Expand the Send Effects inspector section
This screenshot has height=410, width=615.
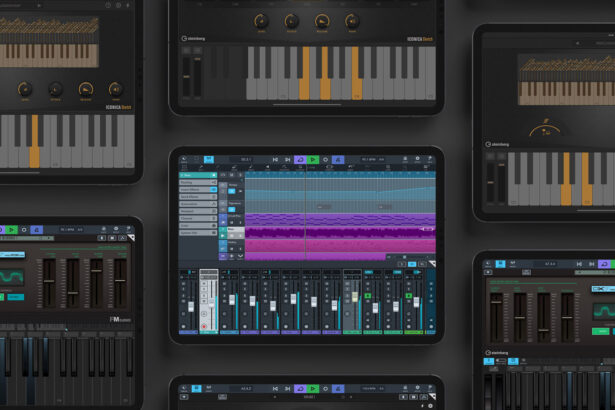coord(198,197)
